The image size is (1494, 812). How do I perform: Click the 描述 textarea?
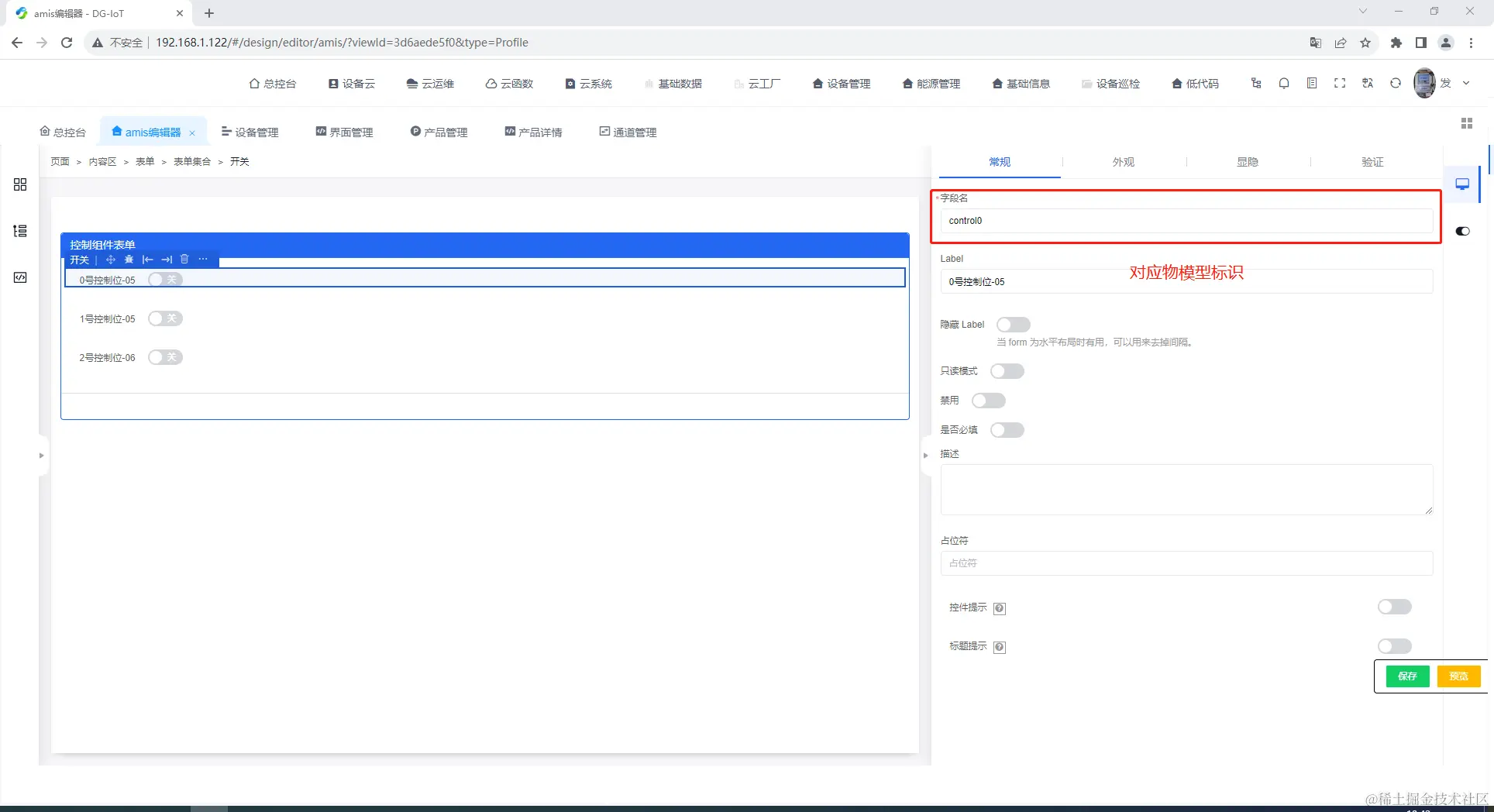(x=1186, y=490)
